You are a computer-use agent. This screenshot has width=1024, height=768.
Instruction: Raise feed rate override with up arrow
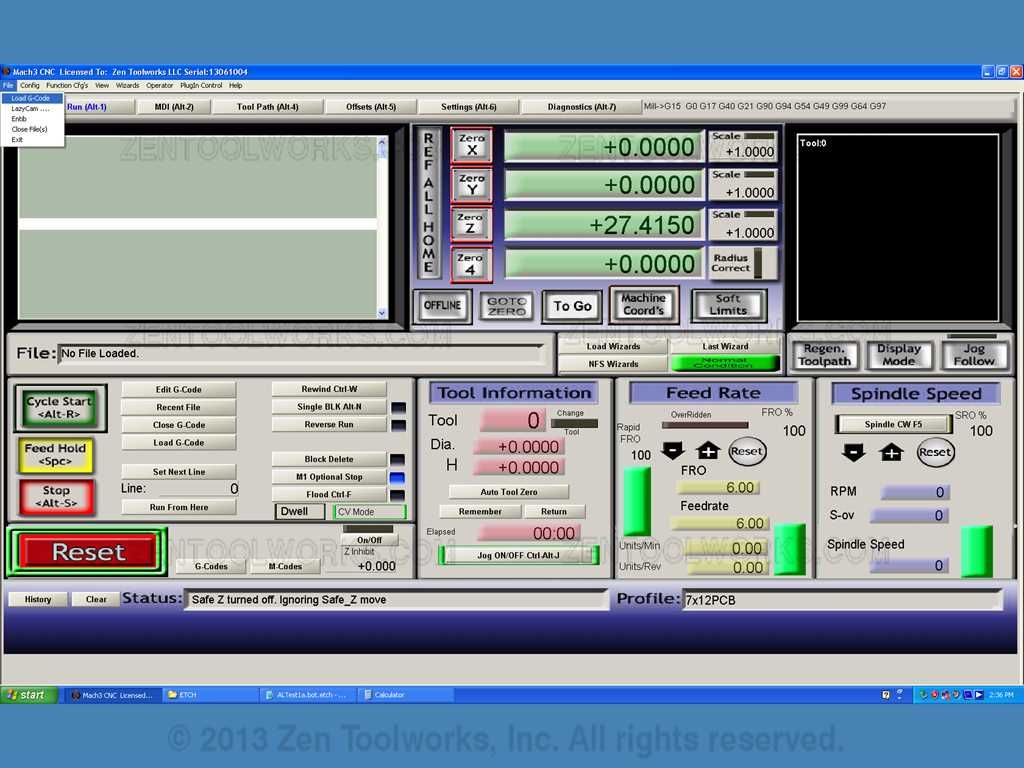pos(708,450)
